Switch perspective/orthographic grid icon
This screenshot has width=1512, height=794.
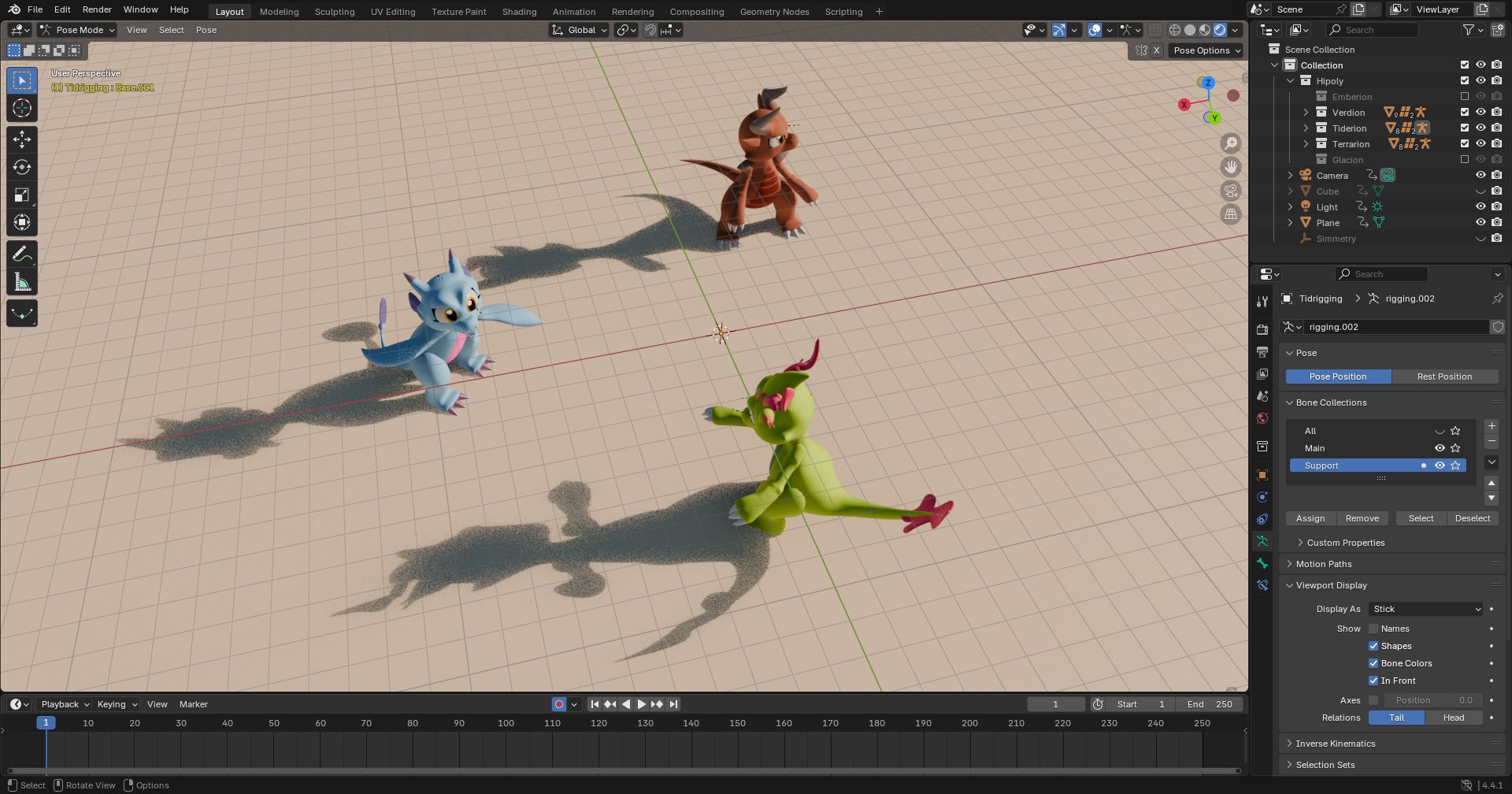(x=1230, y=214)
